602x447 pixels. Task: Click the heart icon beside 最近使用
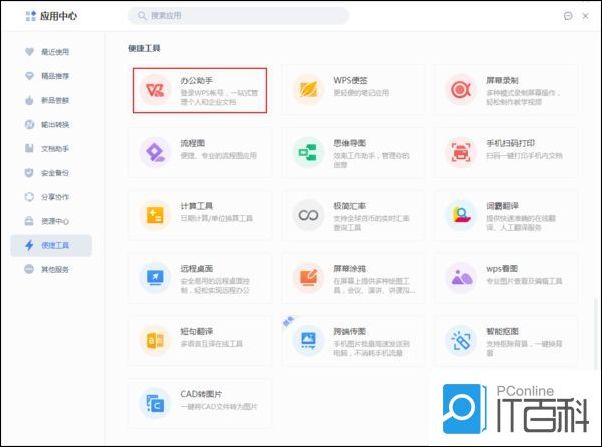29,51
